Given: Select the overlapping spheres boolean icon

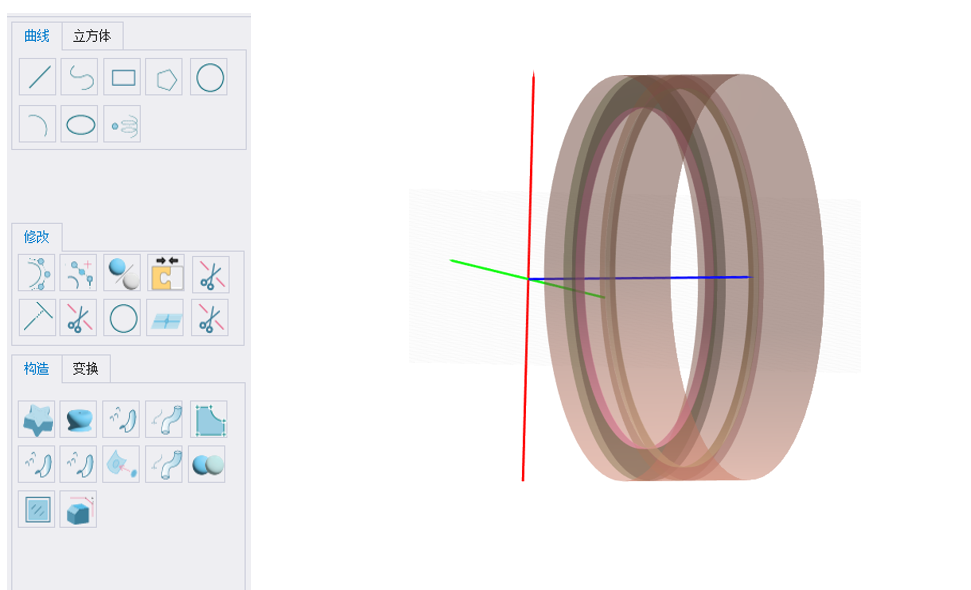Looking at the screenshot, I should (207, 464).
